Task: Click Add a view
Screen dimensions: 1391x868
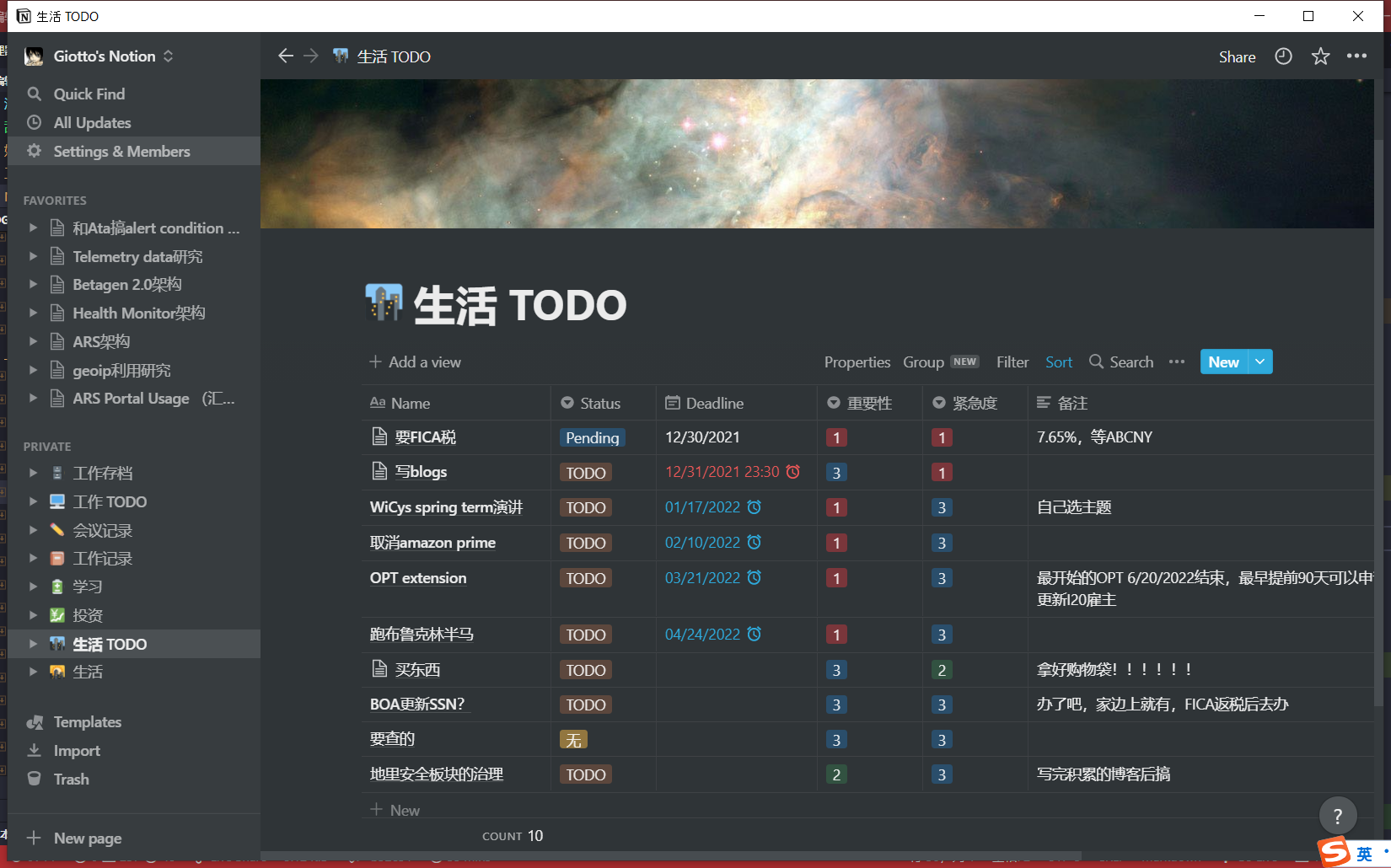Action: [415, 362]
